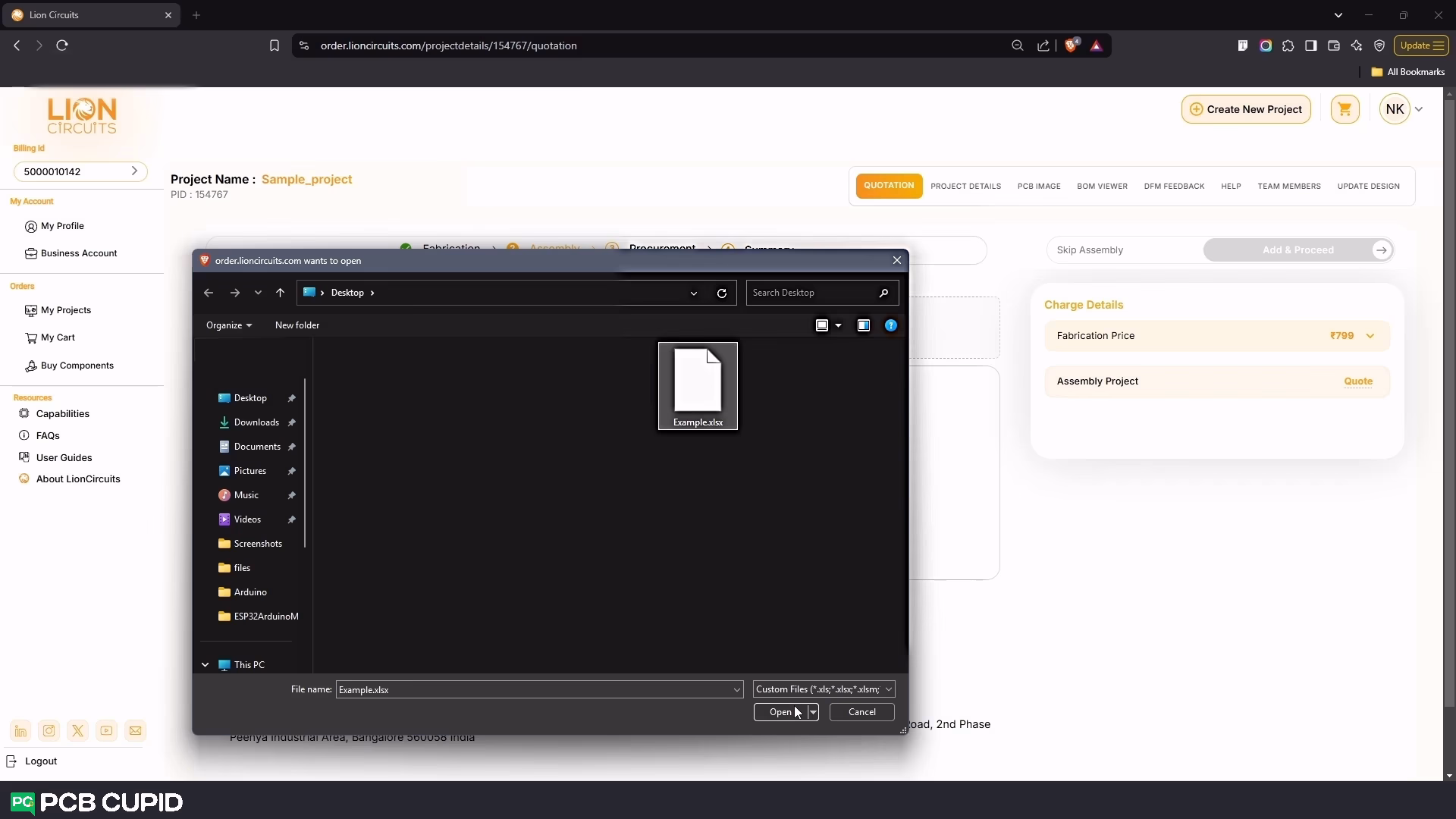
Task: Select the Example.xlsx file thumbnail
Action: [698, 385]
